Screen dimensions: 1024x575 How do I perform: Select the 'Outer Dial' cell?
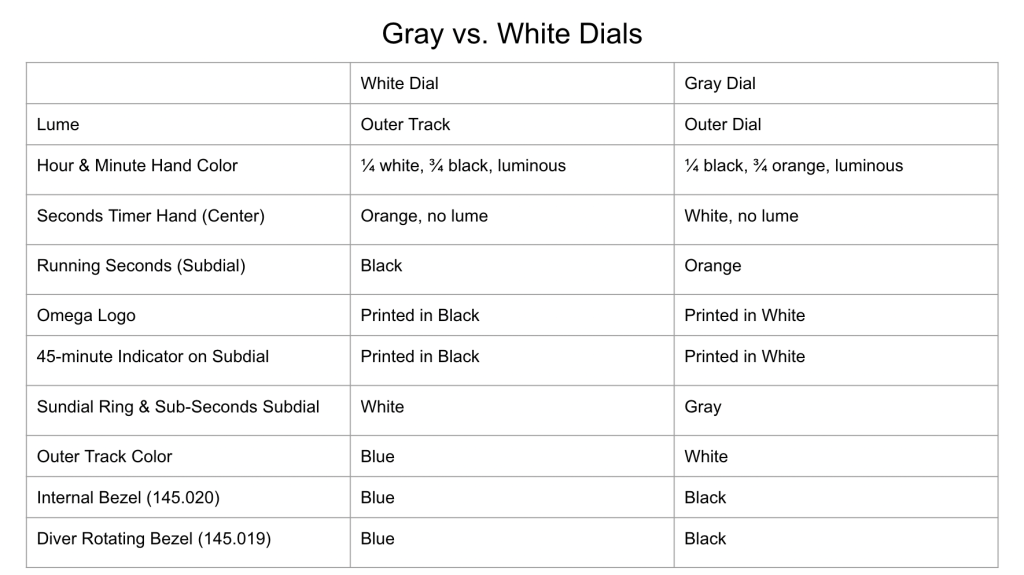(723, 125)
